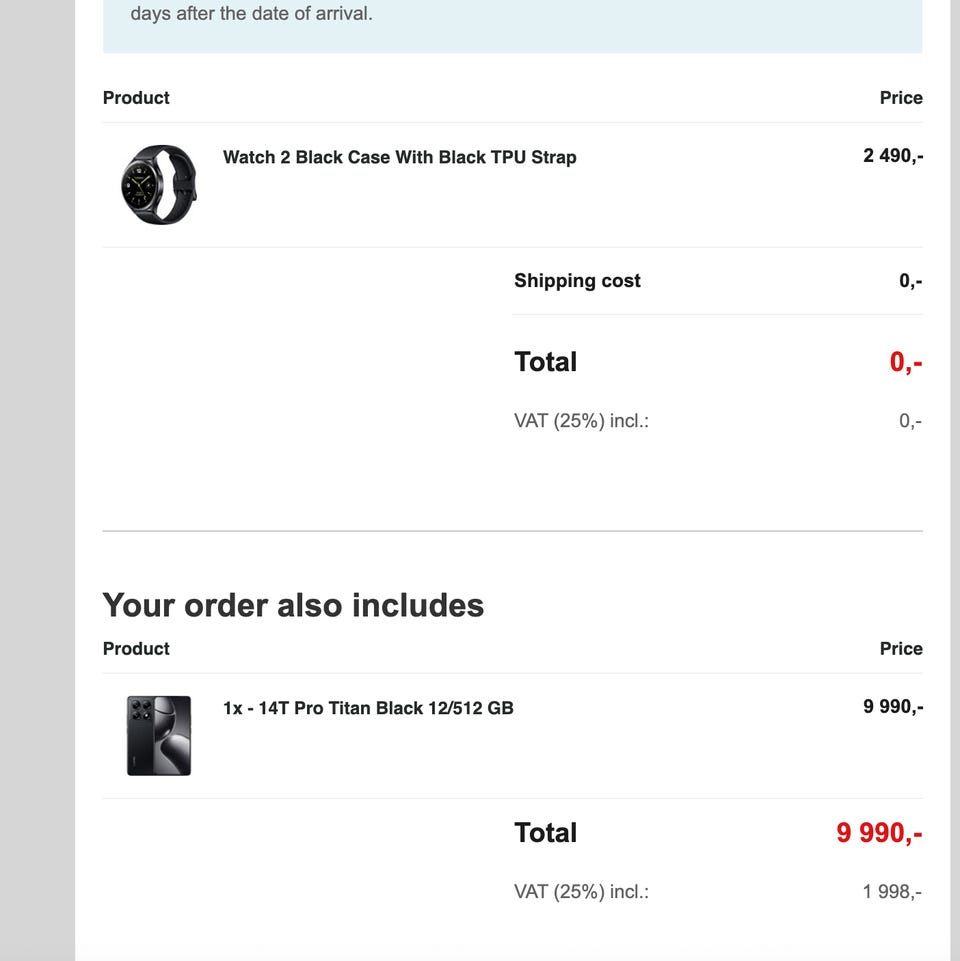Click the Total label above first VAT line
Viewport: 960px width, 961px height.
point(545,362)
